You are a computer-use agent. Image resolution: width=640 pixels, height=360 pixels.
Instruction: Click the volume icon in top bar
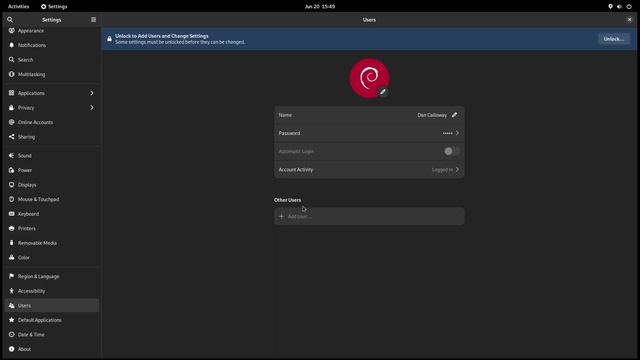point(619,7)
